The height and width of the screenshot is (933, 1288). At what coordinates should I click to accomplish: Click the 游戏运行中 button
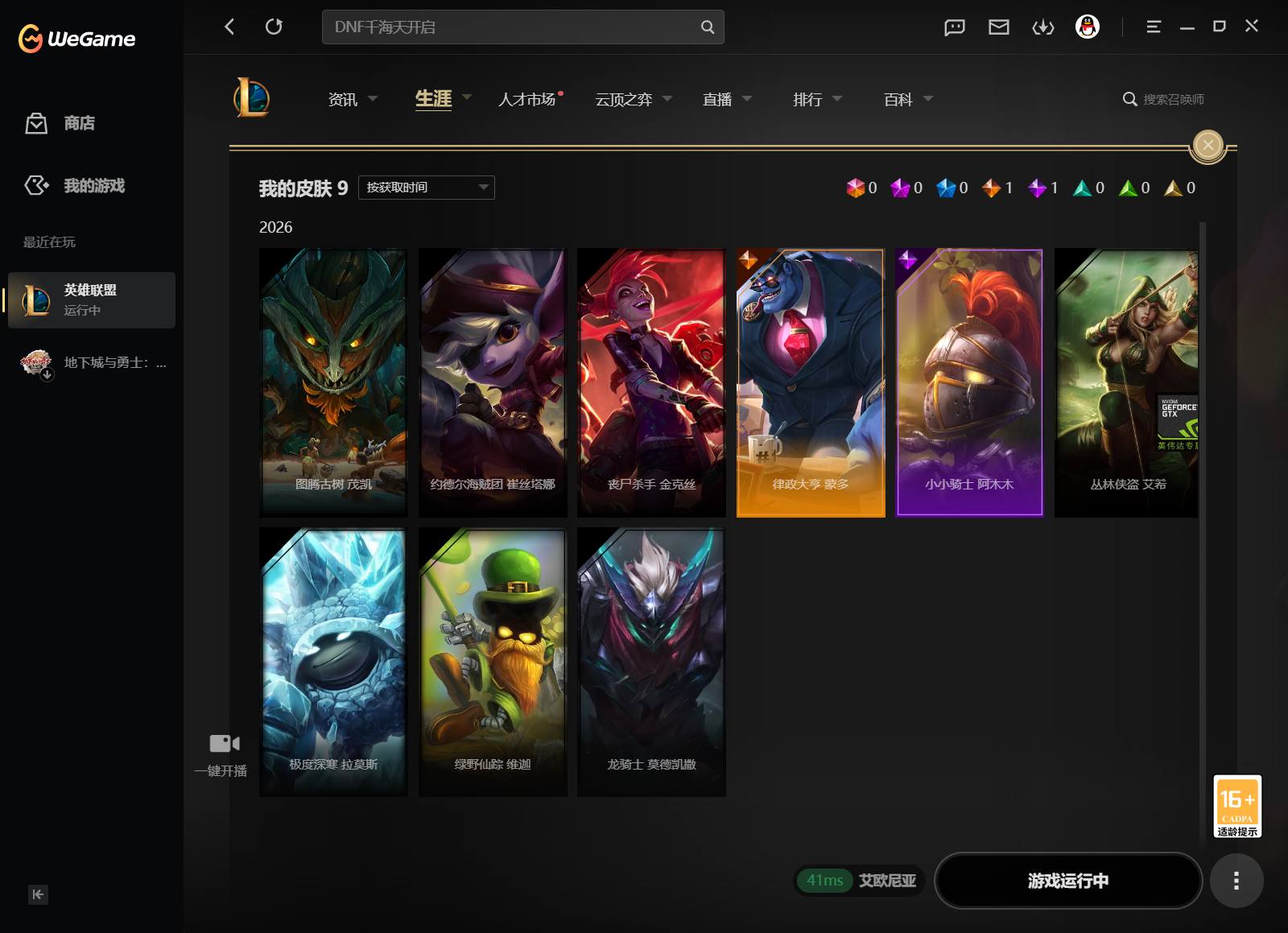click(x=1068, y=881)
